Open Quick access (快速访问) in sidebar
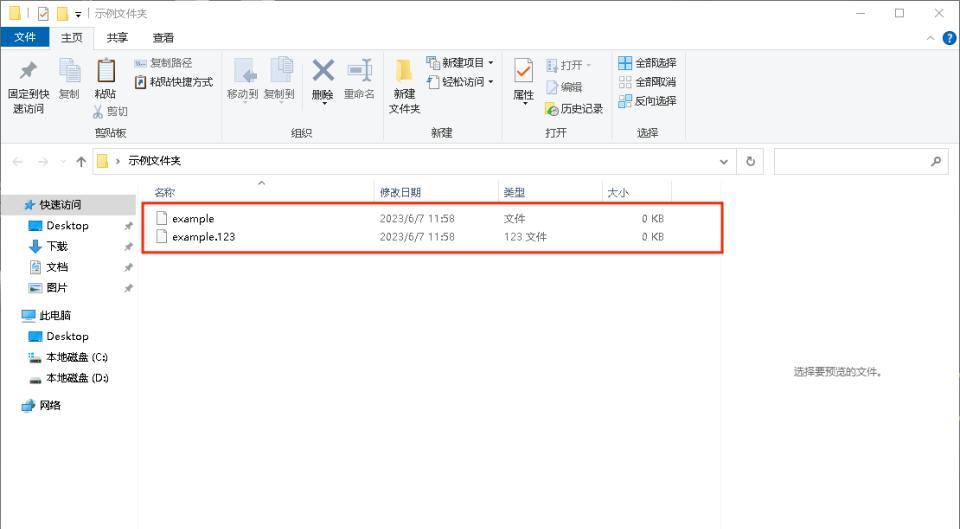The height and width of the screenshot is (529, 960). click(x=60, y=204)
